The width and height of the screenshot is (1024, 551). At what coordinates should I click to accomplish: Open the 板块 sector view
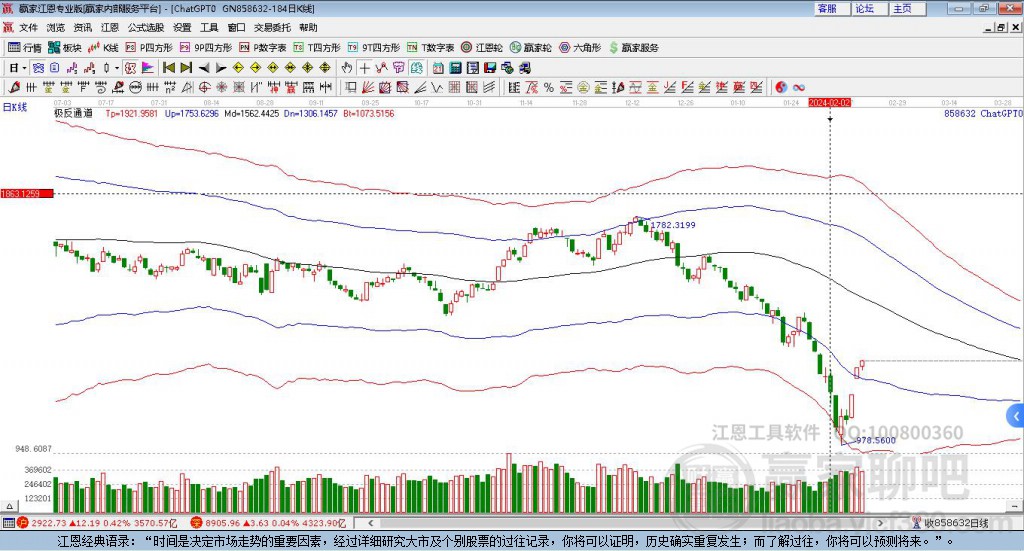(64, 48)
